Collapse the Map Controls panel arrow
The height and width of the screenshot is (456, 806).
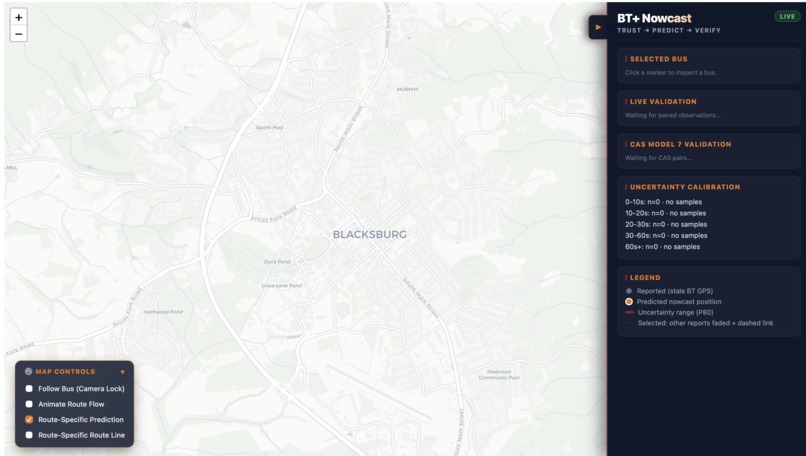point(122,372)
